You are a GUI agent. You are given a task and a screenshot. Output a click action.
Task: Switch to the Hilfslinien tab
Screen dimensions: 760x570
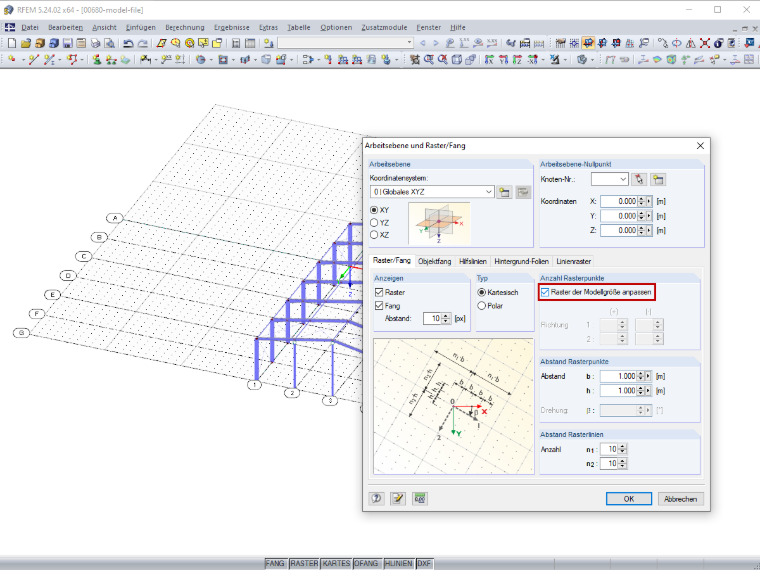click(x=473, y=261)
